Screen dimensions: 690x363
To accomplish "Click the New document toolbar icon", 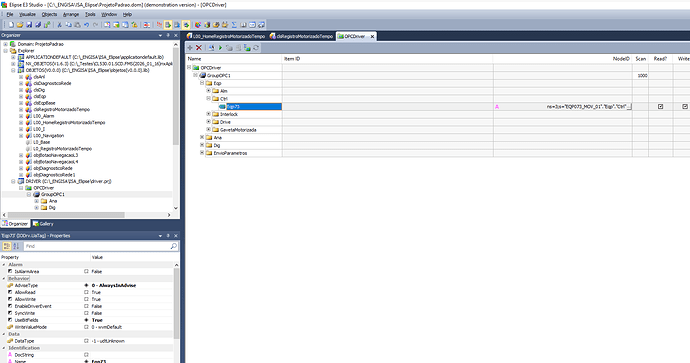I will point(11,25).
